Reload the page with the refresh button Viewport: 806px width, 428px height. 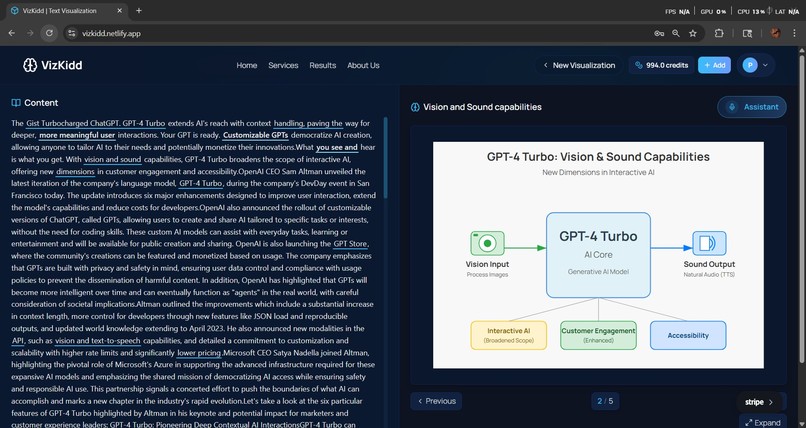[49, 33]
